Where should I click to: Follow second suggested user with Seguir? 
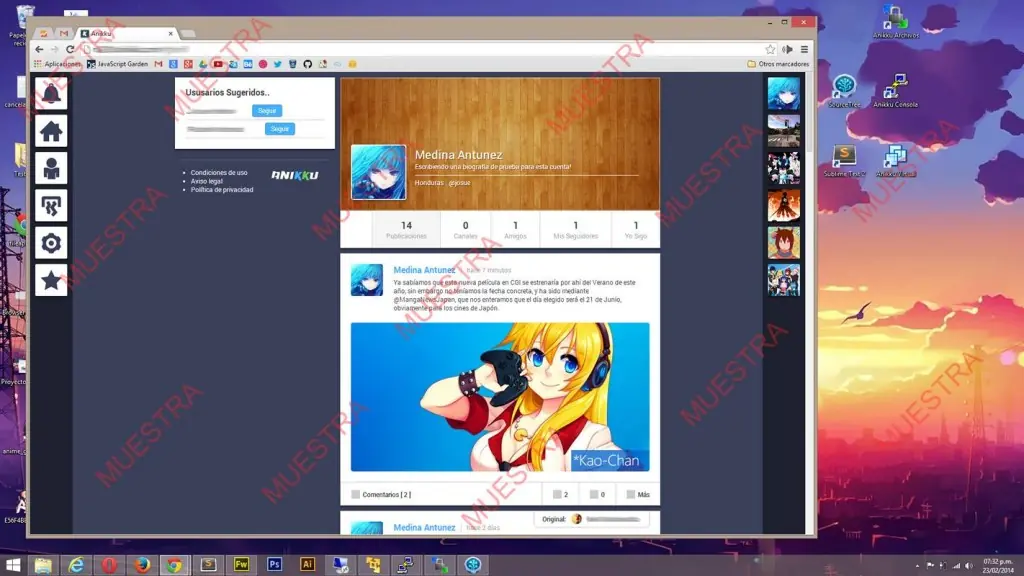click(x=280, y=129)
